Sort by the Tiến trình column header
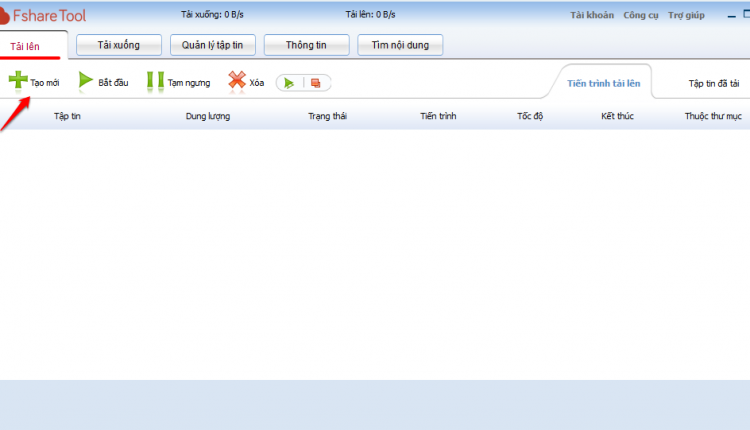Viewport: 750px width, 430px height. click(x=438, y=116)
